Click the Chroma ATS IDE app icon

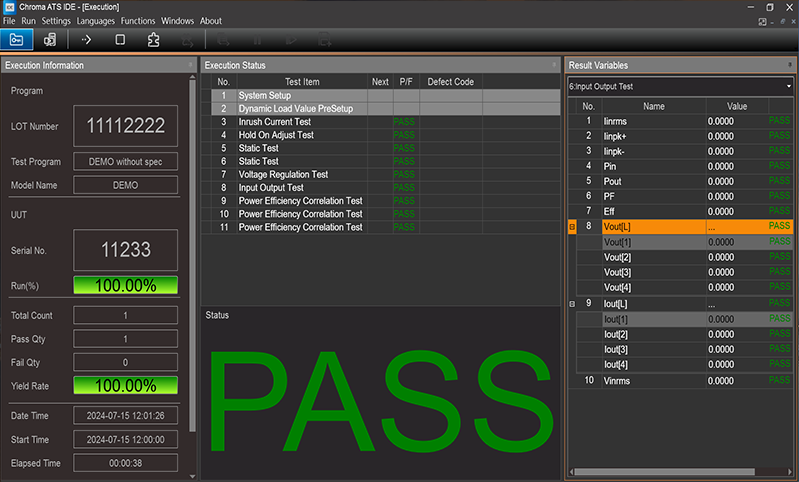[10, 7]
